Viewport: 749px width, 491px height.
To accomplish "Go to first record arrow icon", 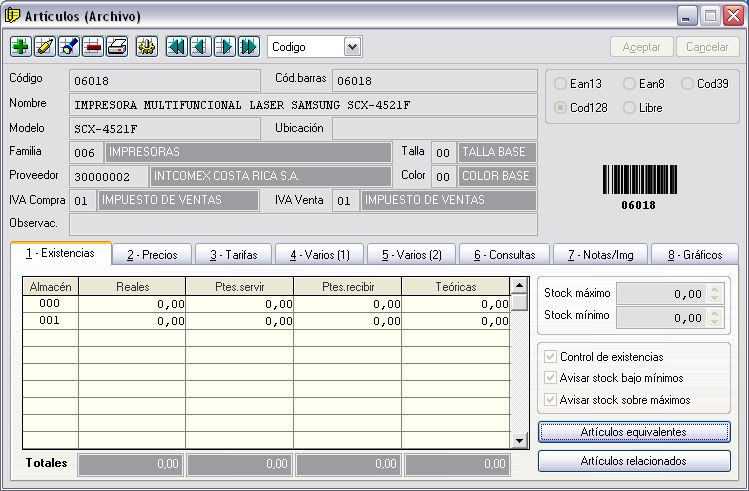I will 177,47.
